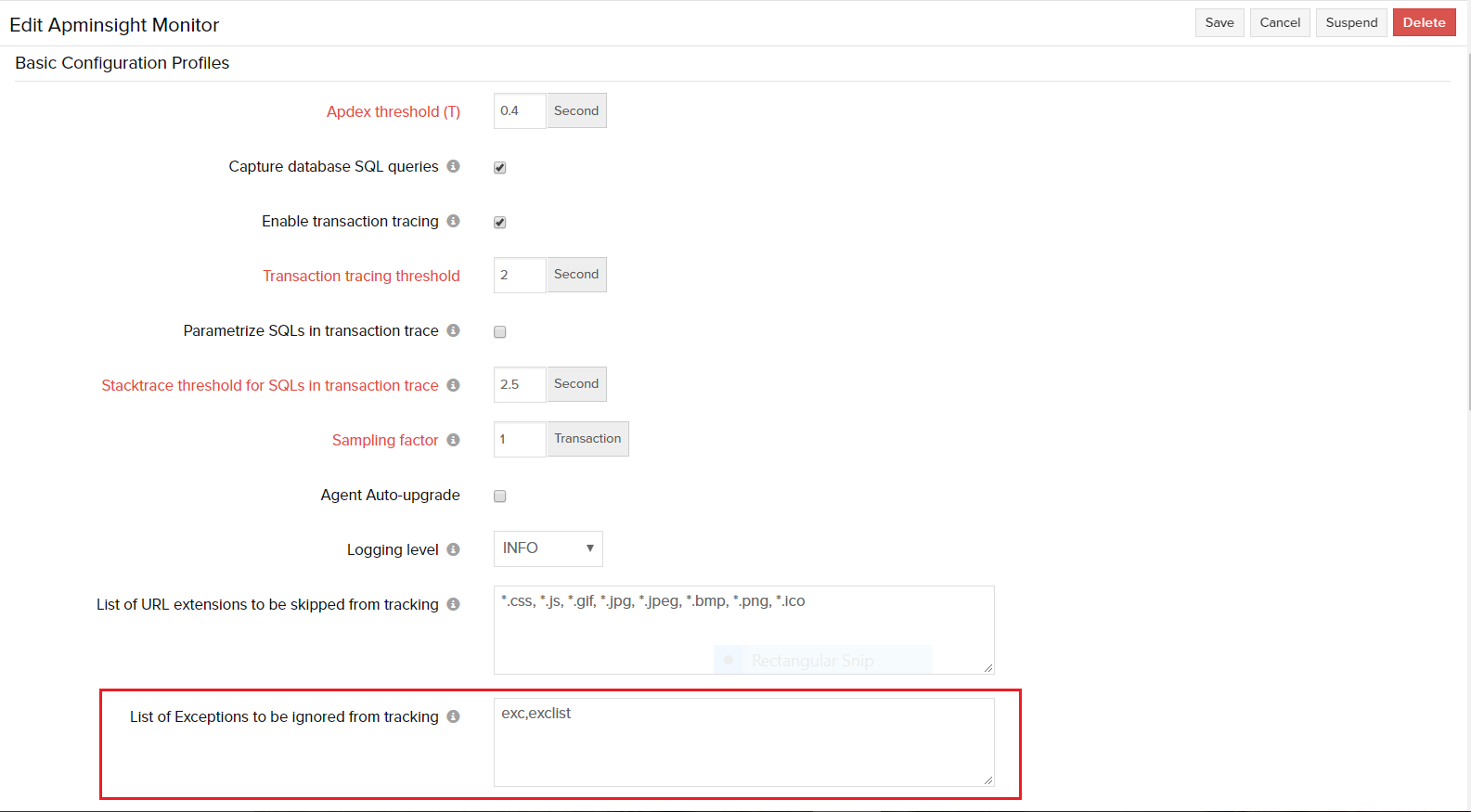Open the Logging level INFO dropdown

click(548, 548)
